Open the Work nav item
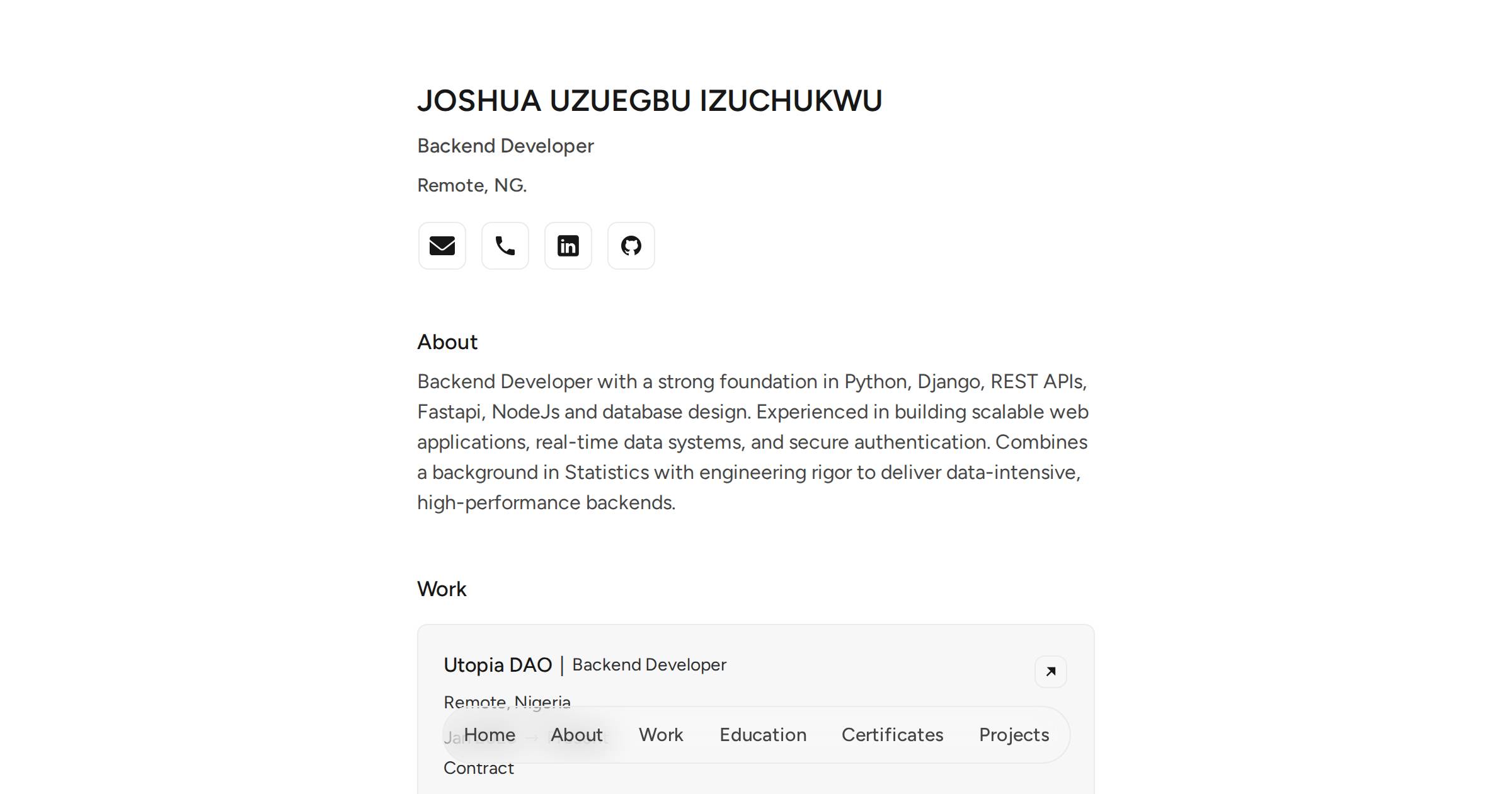The height and width of the screenshot is (794, 1512). (660, 735)
